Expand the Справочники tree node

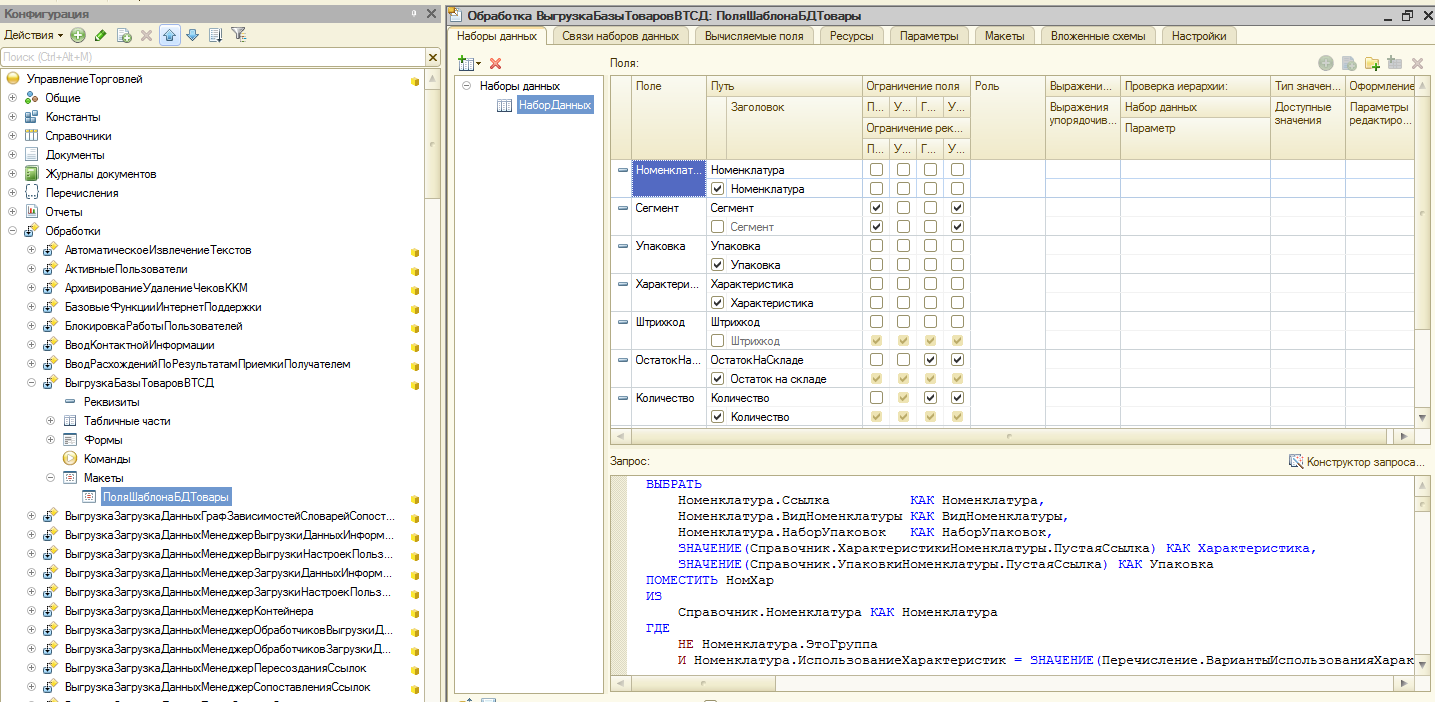(13, 136)
